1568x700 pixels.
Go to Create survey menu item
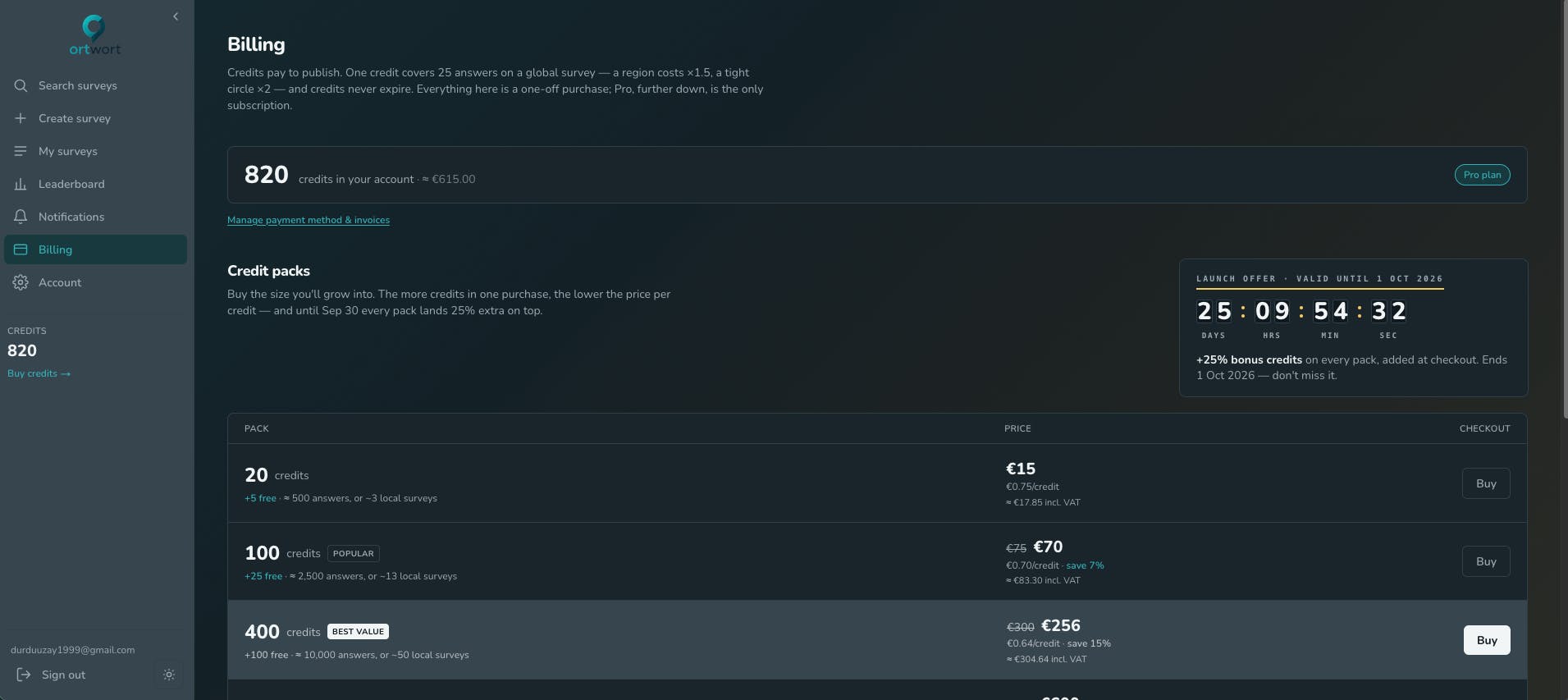(x=95, y=118)
